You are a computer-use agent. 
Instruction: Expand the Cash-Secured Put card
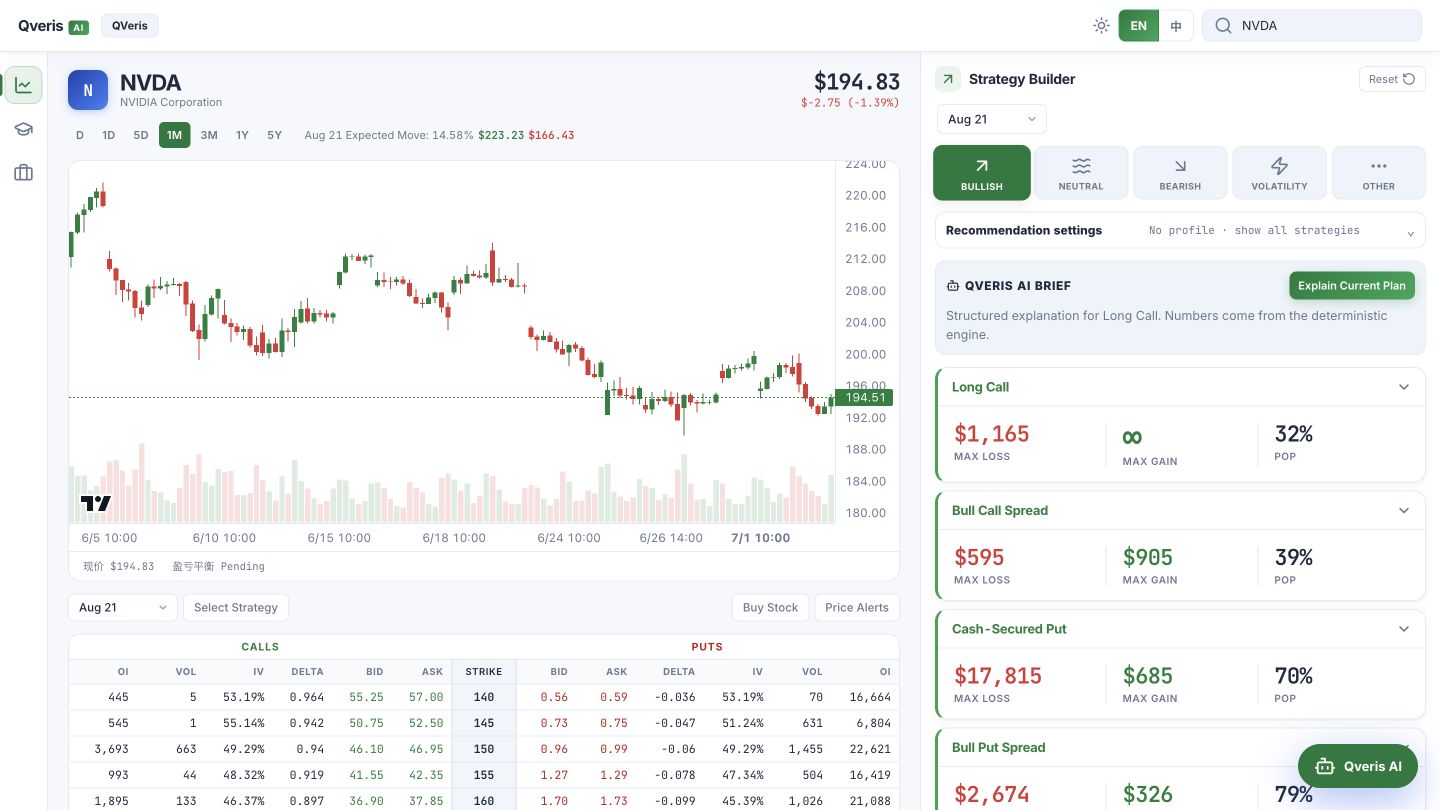pyautogui.click(x=1404, y=629)
